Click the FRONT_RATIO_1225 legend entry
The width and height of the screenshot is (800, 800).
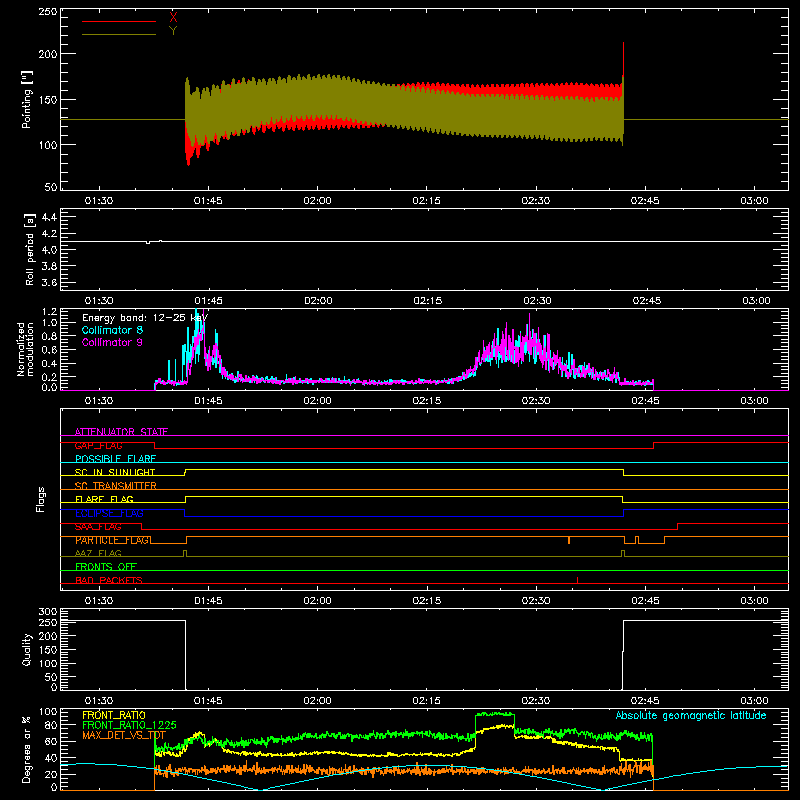click(x=130, y=726)
